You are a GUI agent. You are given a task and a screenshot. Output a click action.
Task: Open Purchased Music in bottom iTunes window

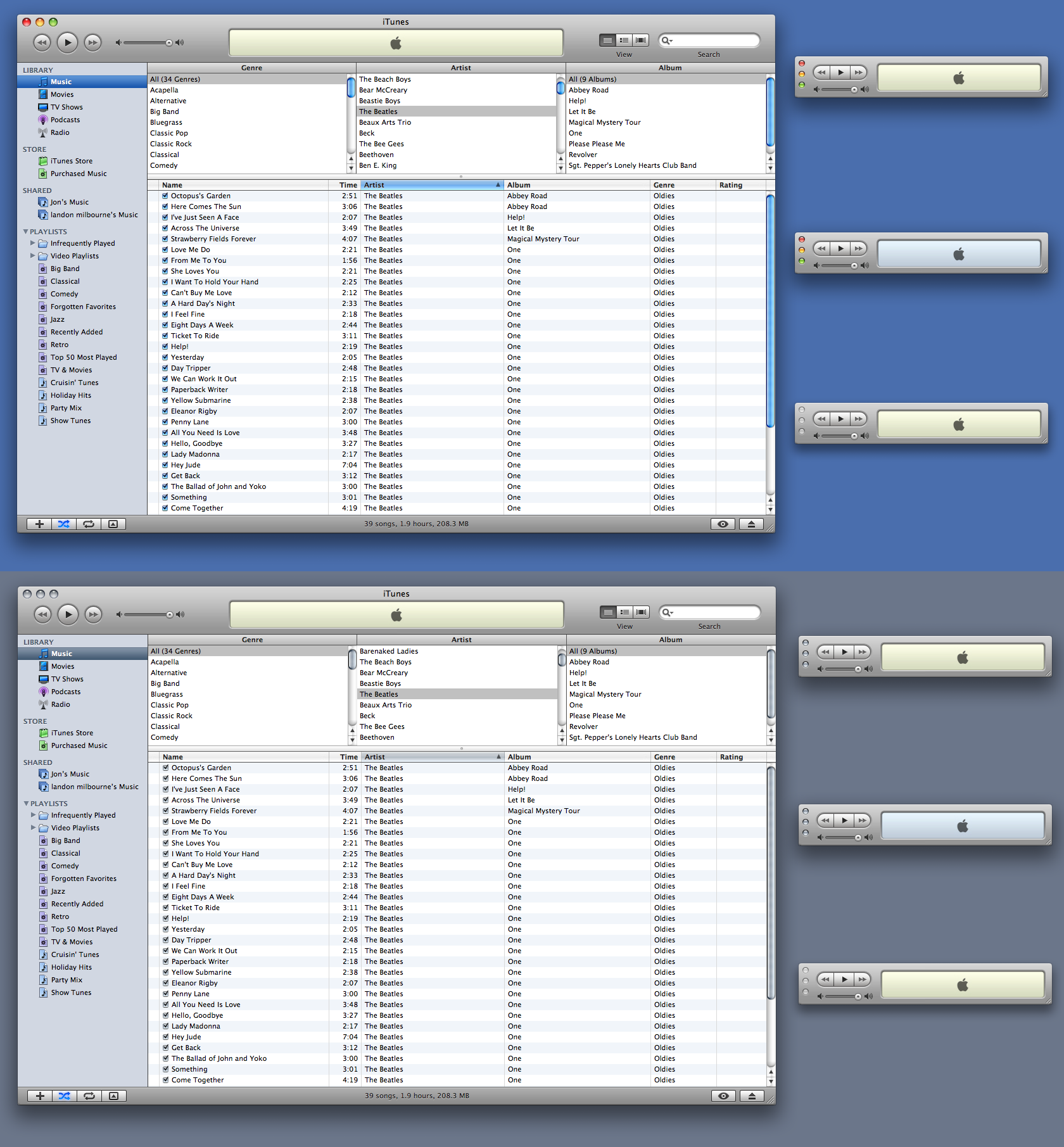click(79, 745)
